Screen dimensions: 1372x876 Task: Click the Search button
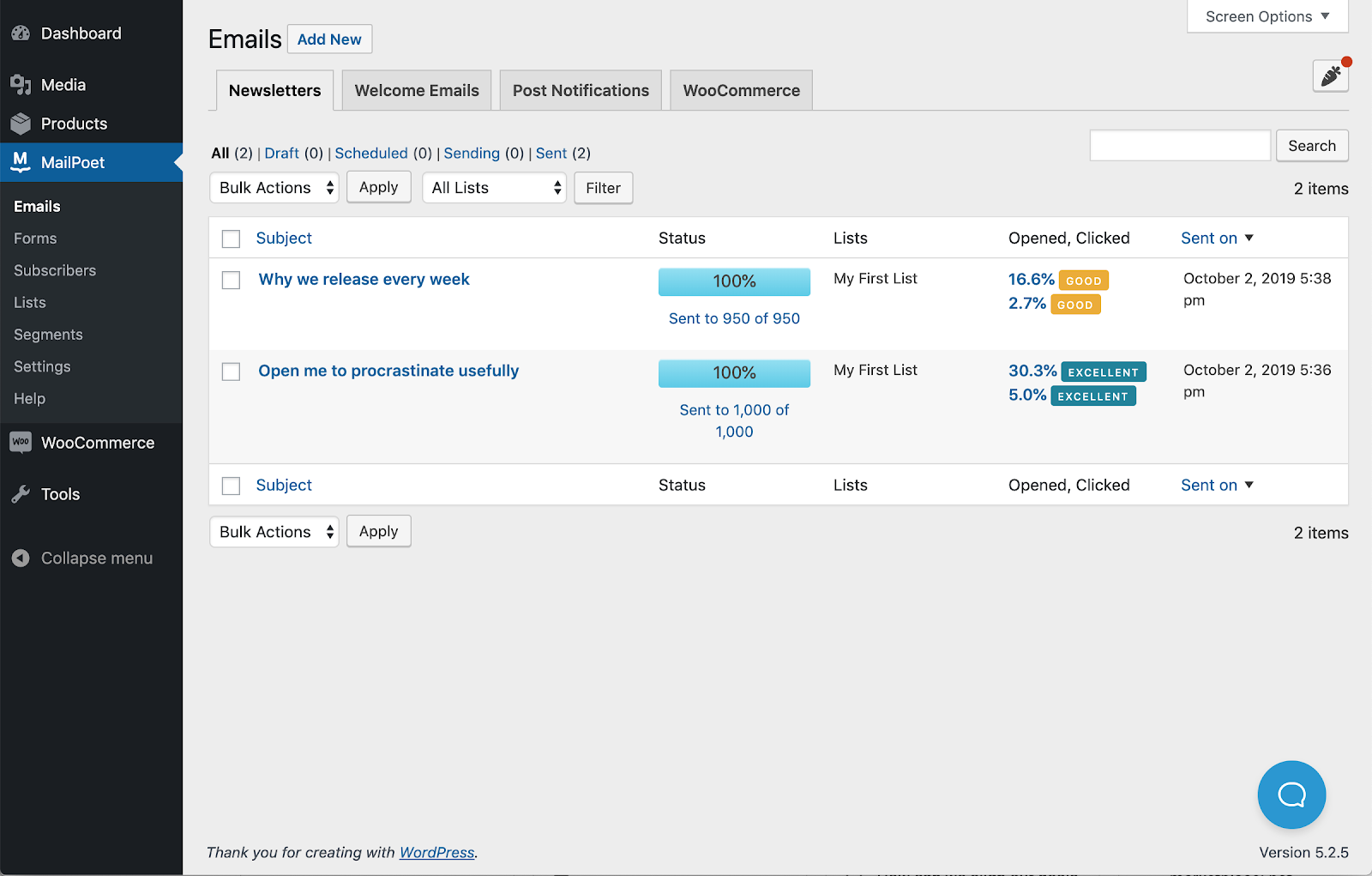pos(1312,146)
